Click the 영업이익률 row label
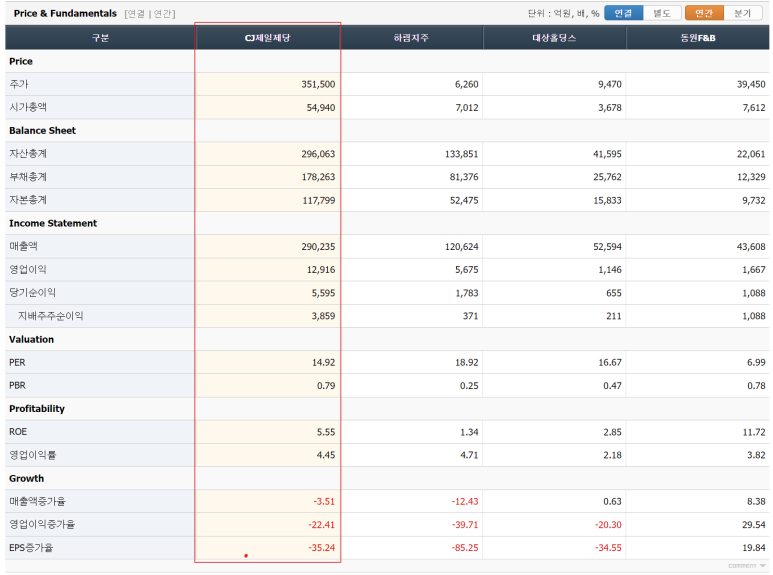The height and width of the screenshot is (575, 773). 33,455
